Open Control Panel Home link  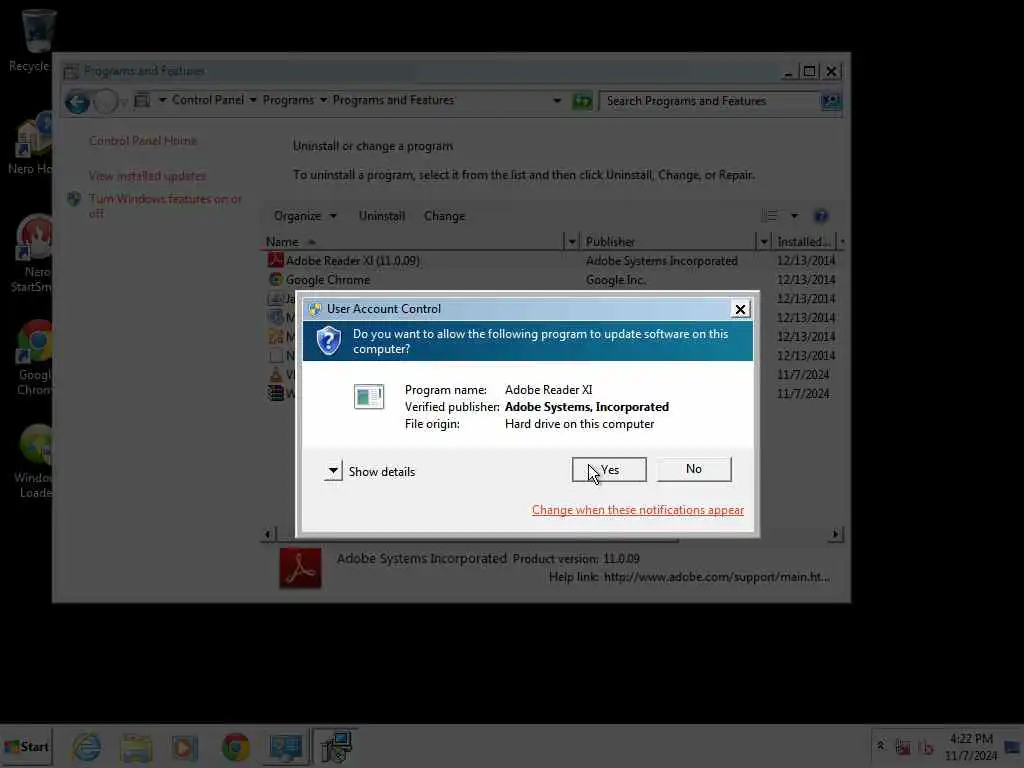143,140
